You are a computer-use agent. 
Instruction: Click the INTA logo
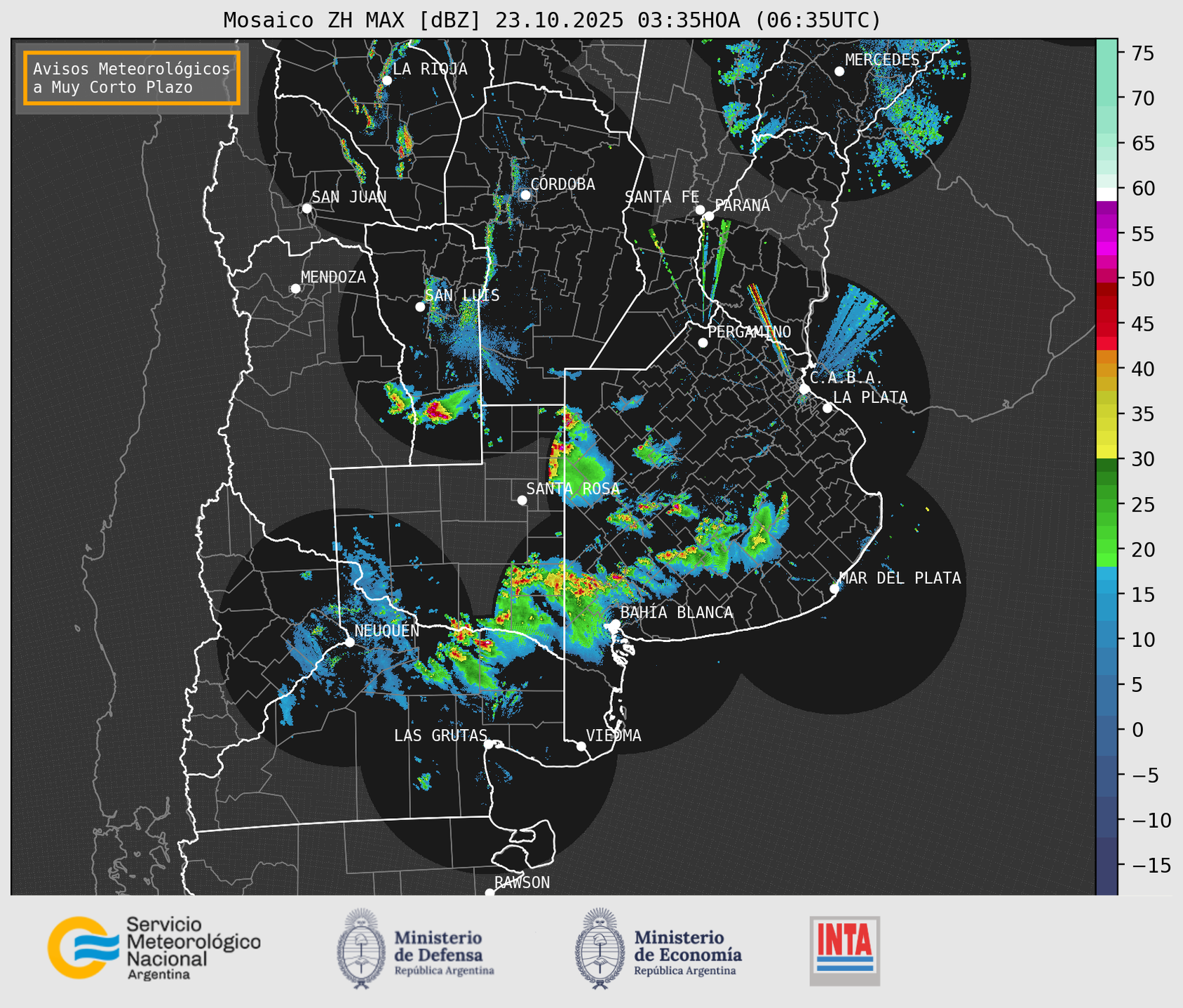[844, 950]
